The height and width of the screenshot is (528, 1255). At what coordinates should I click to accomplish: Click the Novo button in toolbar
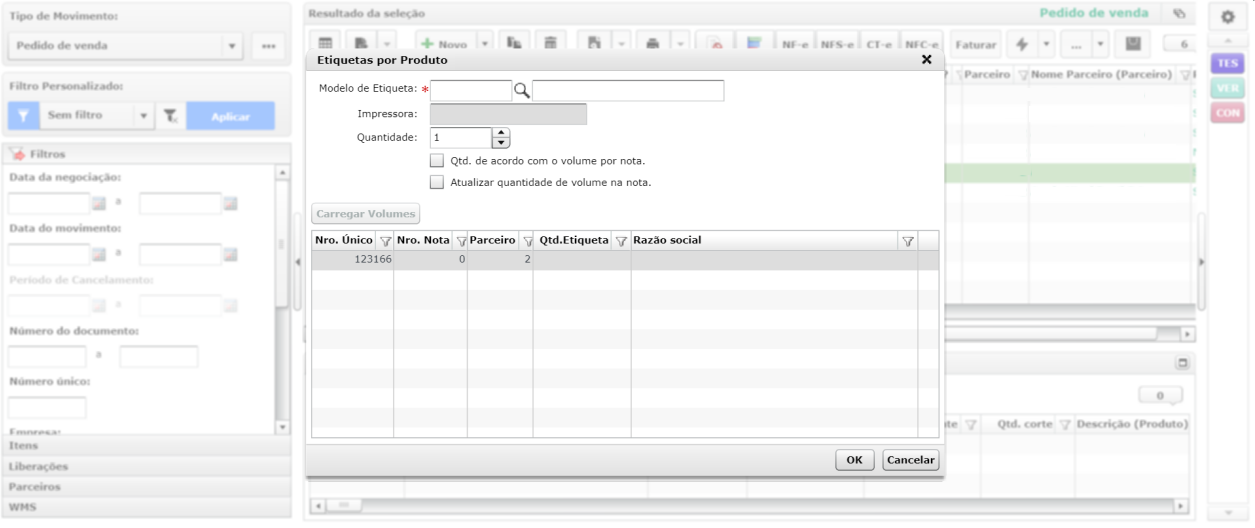click(445, 44)
